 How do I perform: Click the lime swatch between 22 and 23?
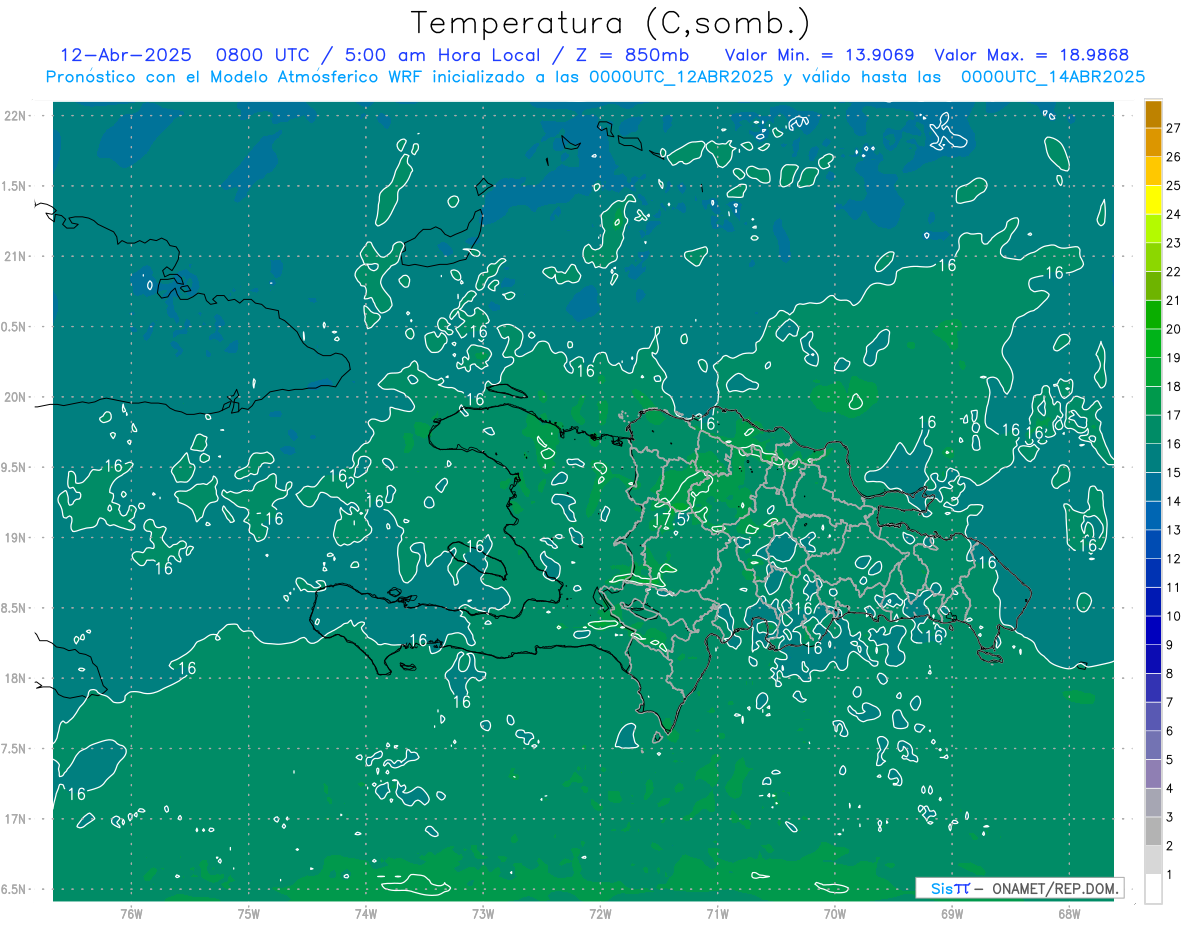point(1153,258)
